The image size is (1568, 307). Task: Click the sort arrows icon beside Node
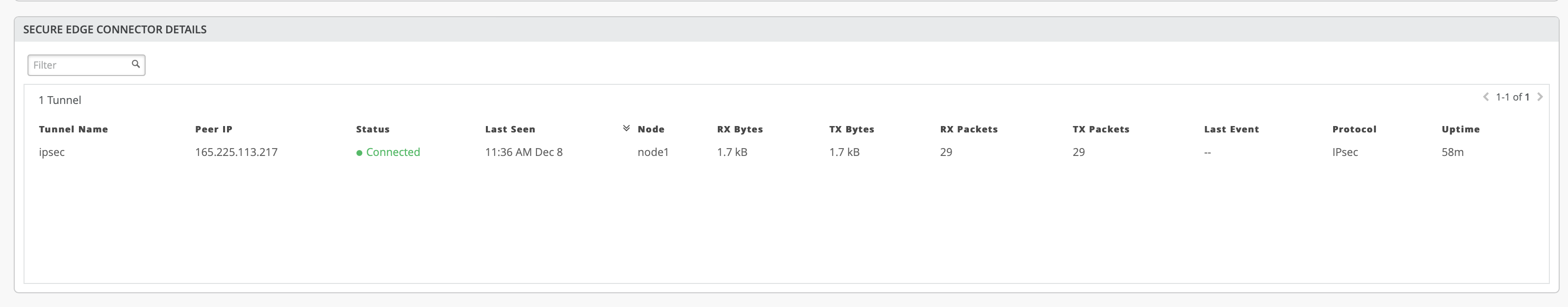click(626, 128)
